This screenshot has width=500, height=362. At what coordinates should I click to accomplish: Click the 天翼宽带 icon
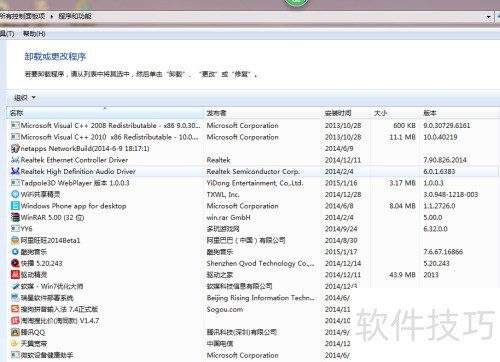(x=15, y=343)
